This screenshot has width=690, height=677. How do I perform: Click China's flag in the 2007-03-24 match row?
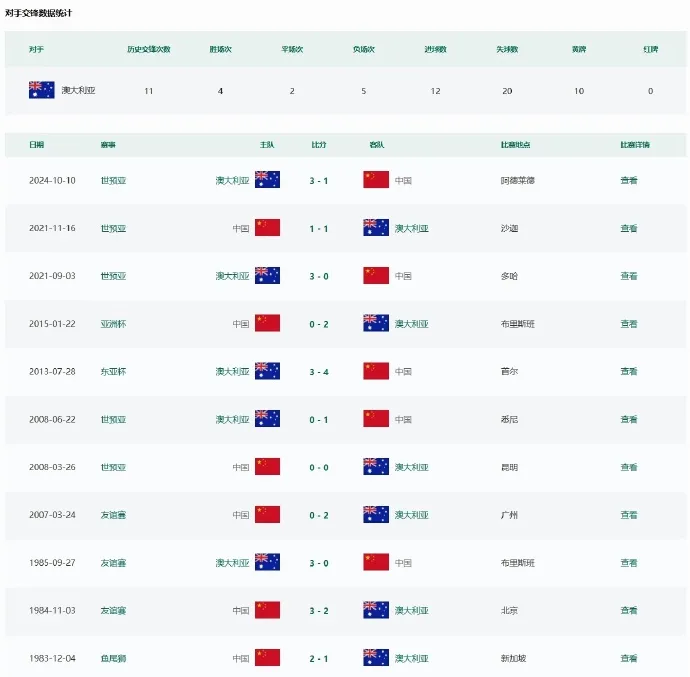268,515
